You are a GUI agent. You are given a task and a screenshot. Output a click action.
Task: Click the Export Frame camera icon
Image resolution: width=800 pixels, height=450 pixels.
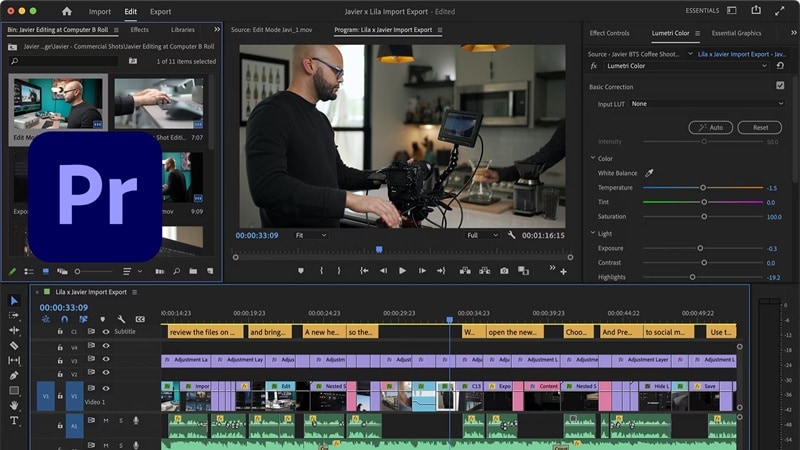[x=504, y=271]
